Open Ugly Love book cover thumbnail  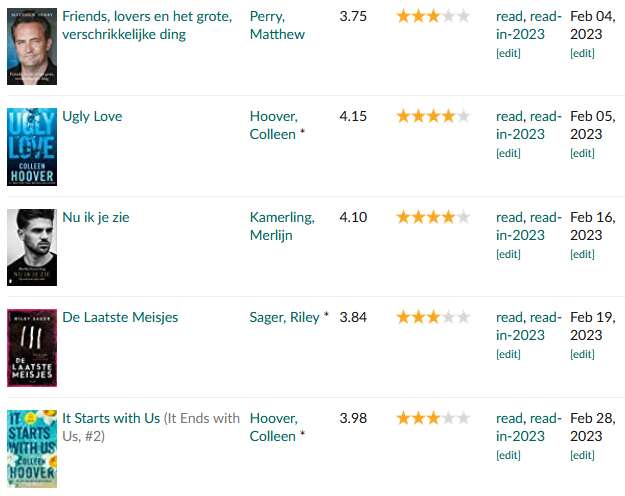pos(32,147)
